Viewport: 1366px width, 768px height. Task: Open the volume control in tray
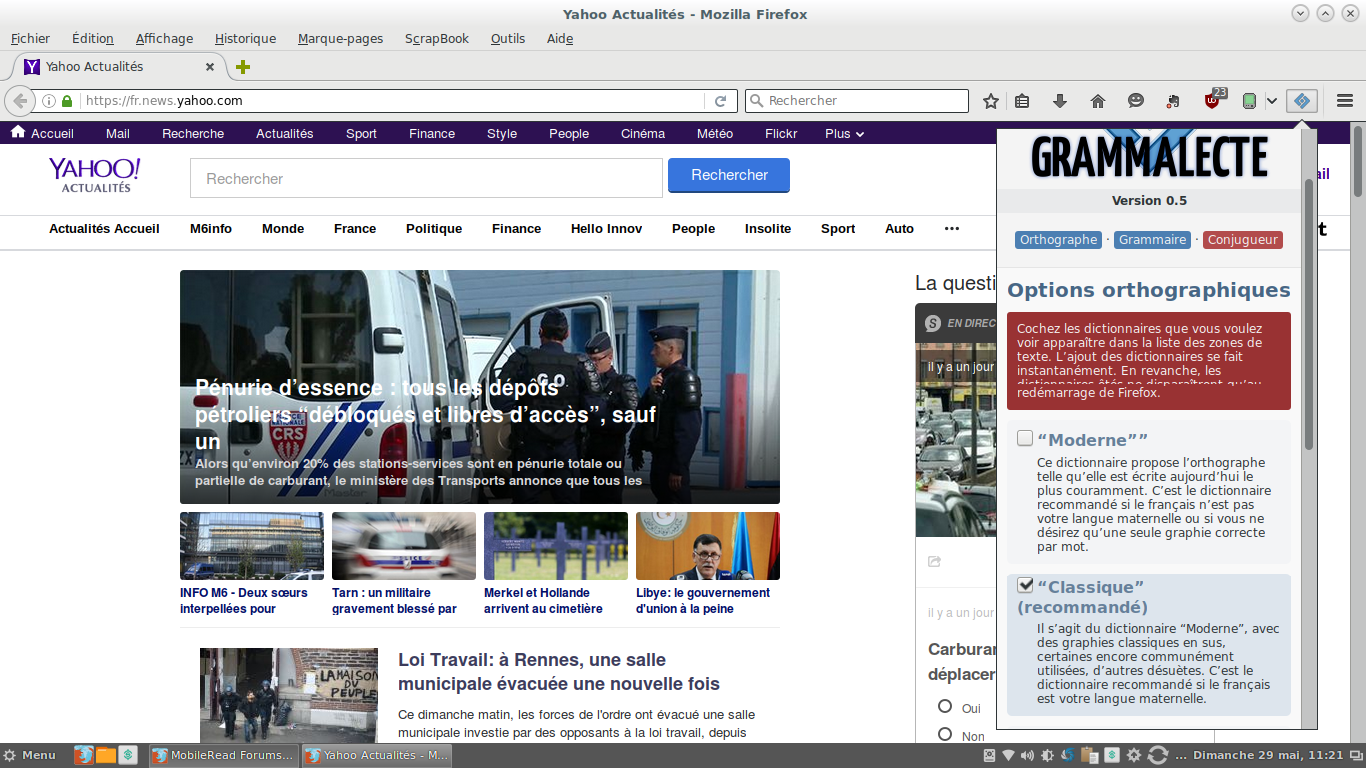[x=1028, y=755]
